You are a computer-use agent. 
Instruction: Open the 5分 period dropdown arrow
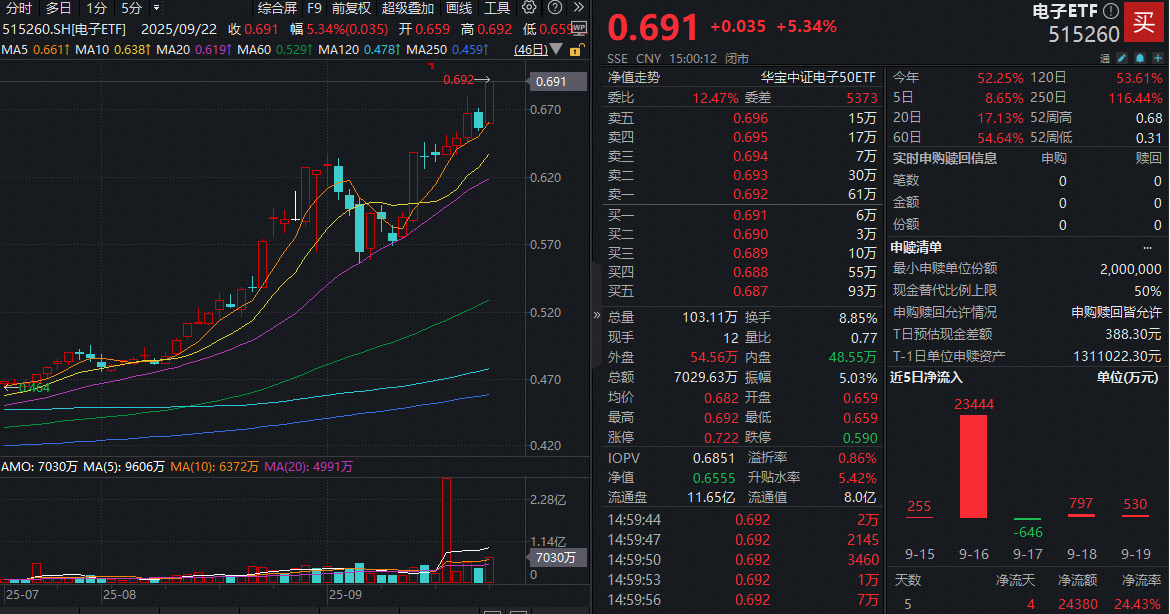(157, 8)
